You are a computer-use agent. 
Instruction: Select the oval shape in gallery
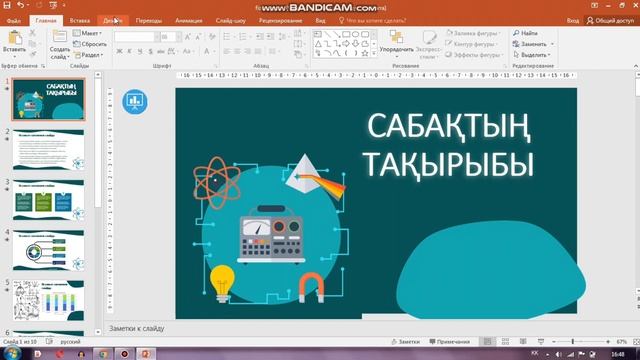[356, 34]
